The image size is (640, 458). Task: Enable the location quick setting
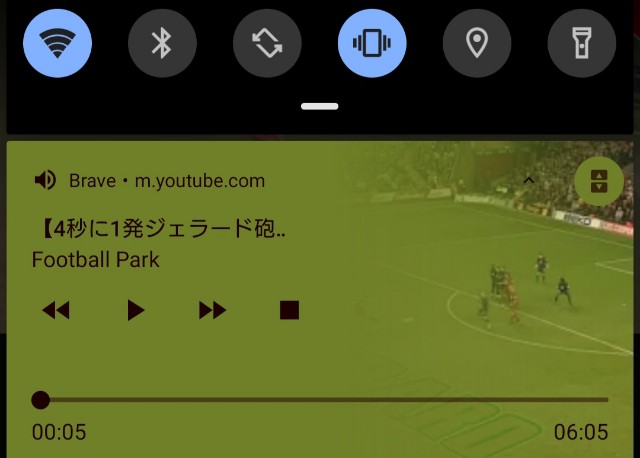[x=477, y=43]
